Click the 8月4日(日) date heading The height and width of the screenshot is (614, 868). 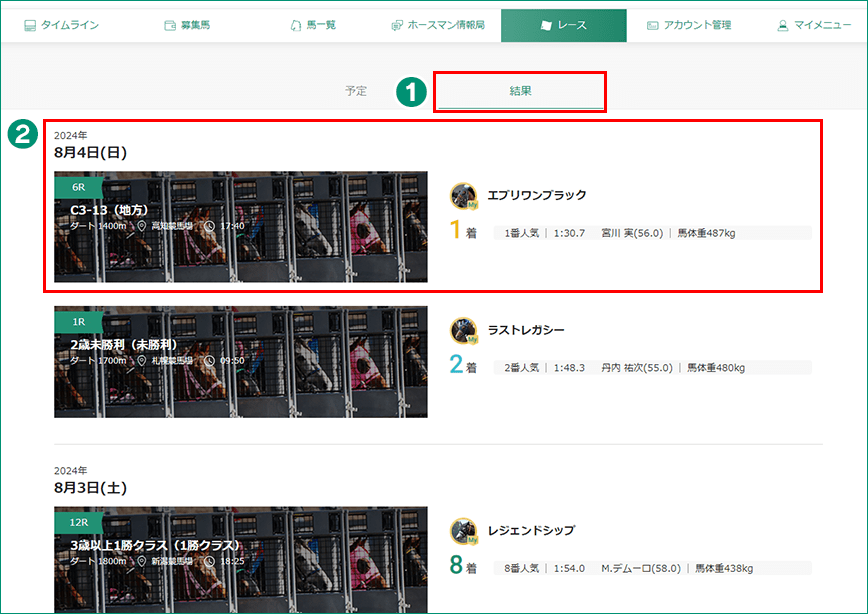(x=90, y=152)
